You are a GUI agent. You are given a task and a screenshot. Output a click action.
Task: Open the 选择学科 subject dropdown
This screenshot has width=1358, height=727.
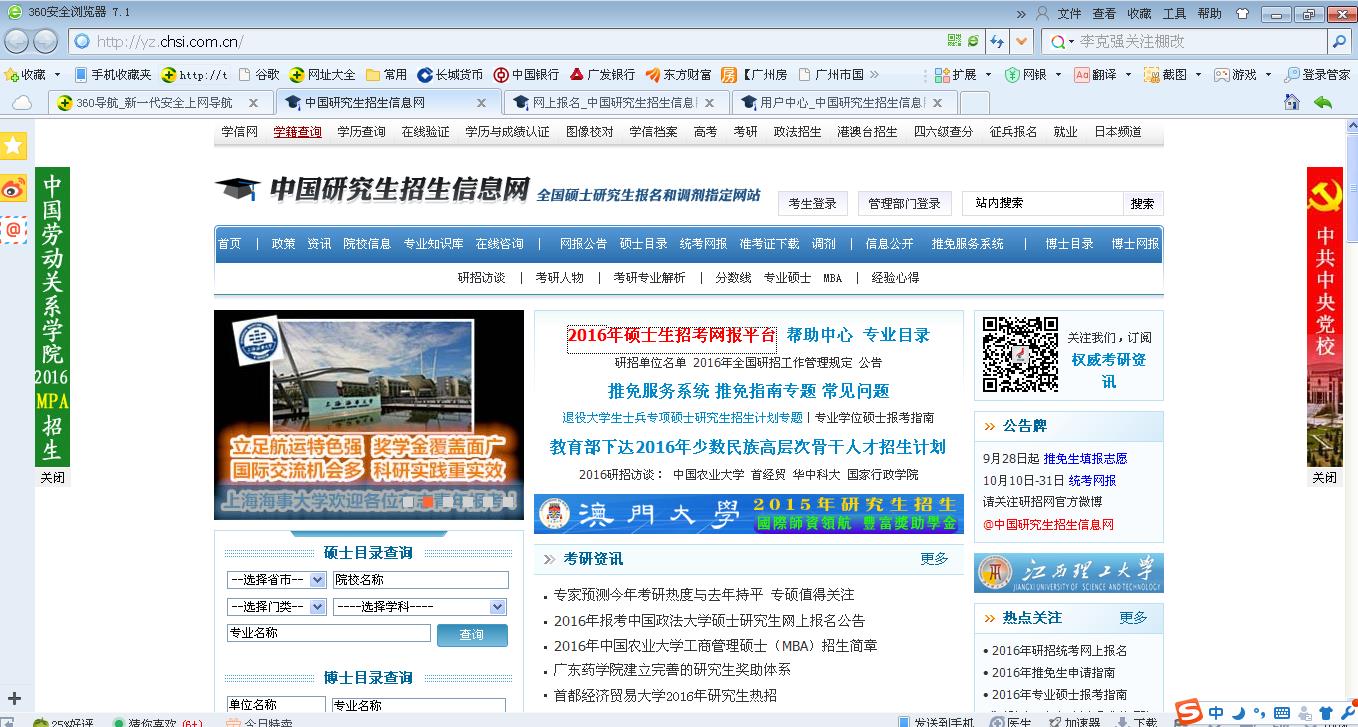pos(420,606)
